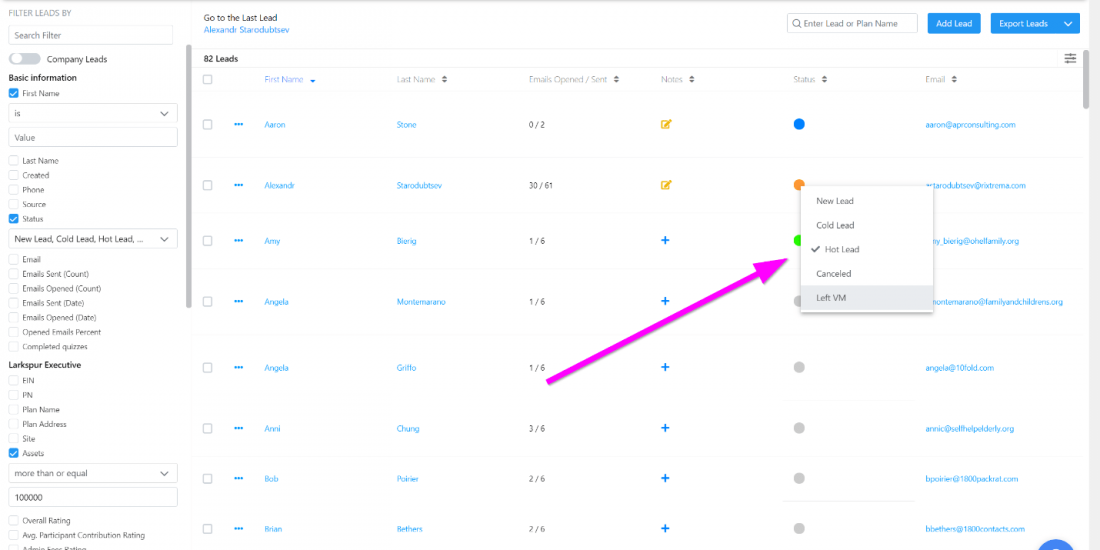Open the 'more than or equal' dropdown
The height and width of the screenshot is (550, 1100).
92,473
